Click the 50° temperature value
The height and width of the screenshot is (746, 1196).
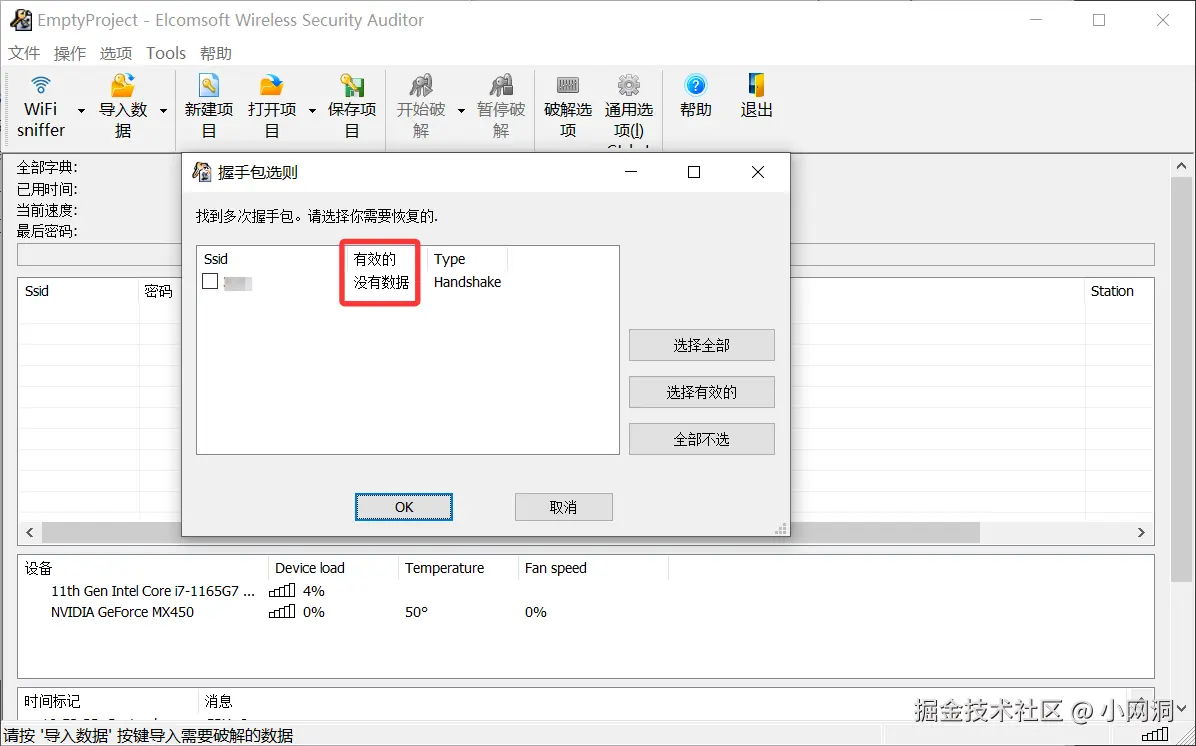pyautogui.click(x=416, y=613)
